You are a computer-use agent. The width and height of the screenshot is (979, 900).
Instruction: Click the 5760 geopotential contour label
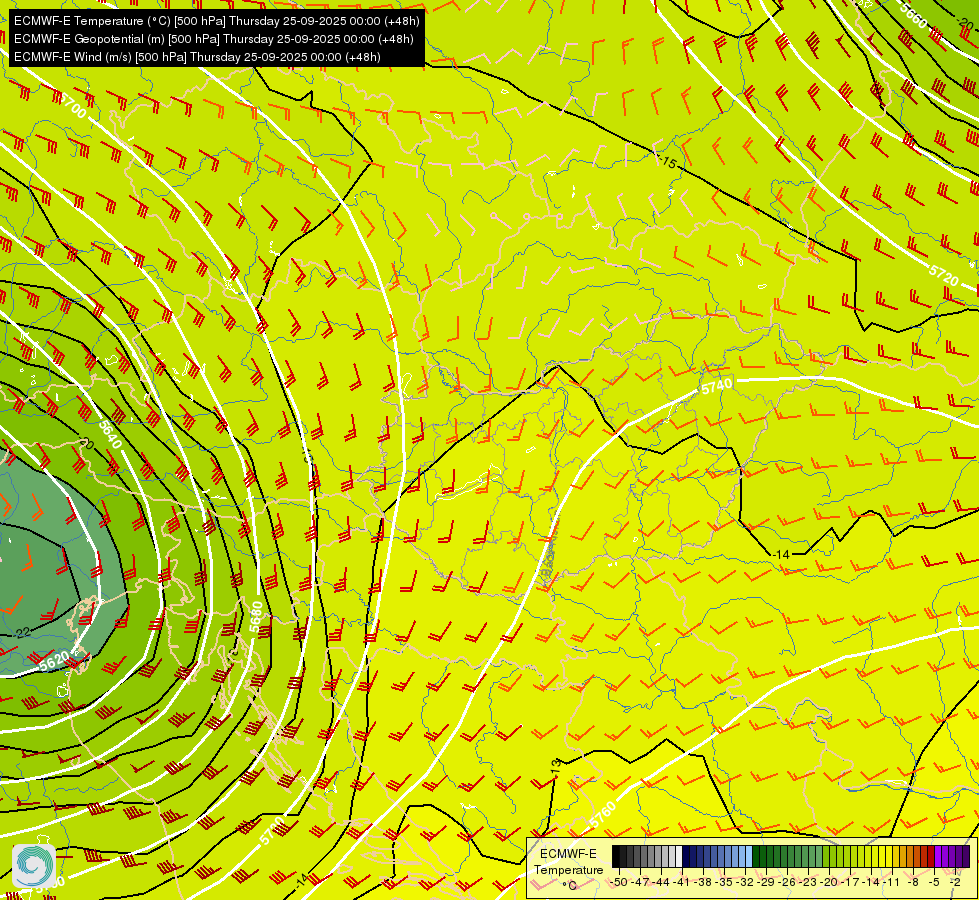coord(603,815)
